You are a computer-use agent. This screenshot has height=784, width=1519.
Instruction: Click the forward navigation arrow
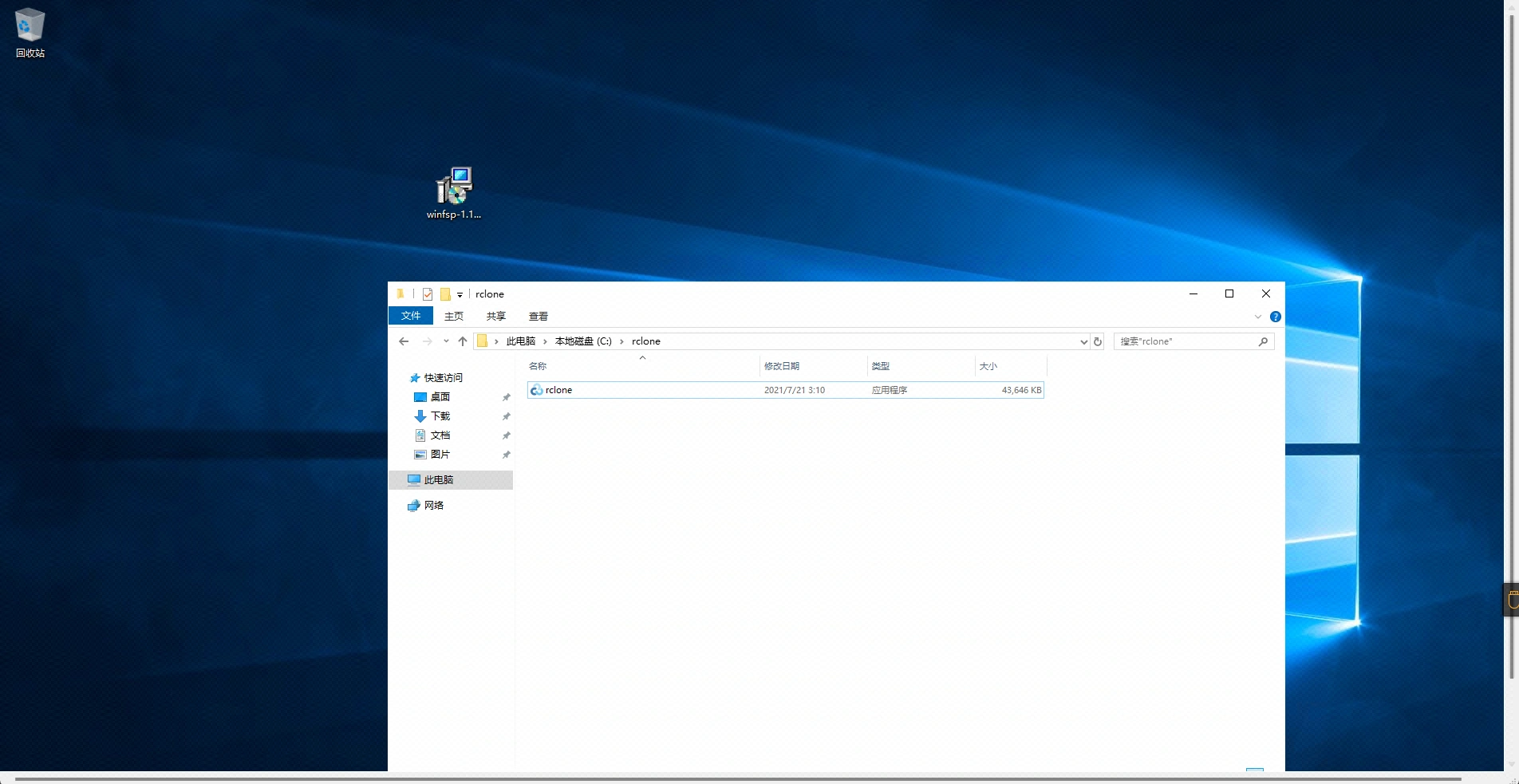[x=428, y=341]
